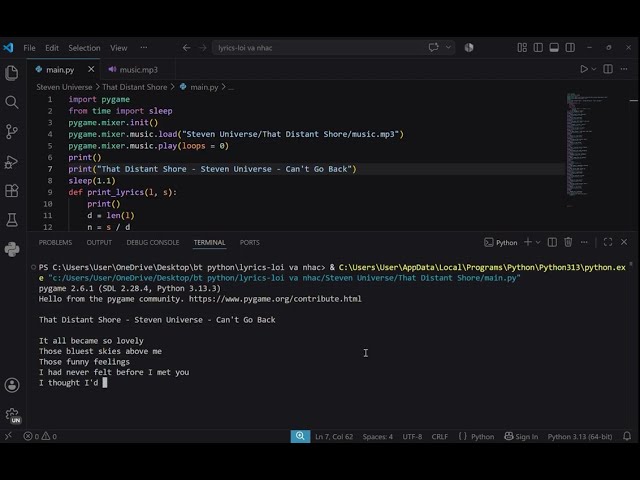
Task: Split the terminal pane
Action: coord(552,242)
